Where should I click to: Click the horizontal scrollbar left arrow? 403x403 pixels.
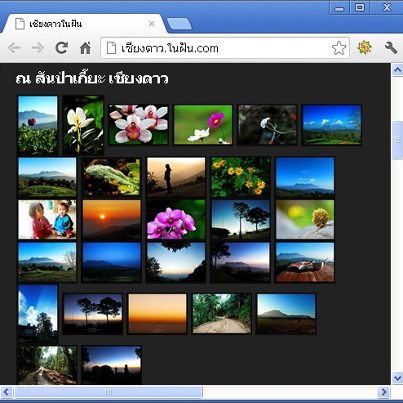[x=6, y=392]
